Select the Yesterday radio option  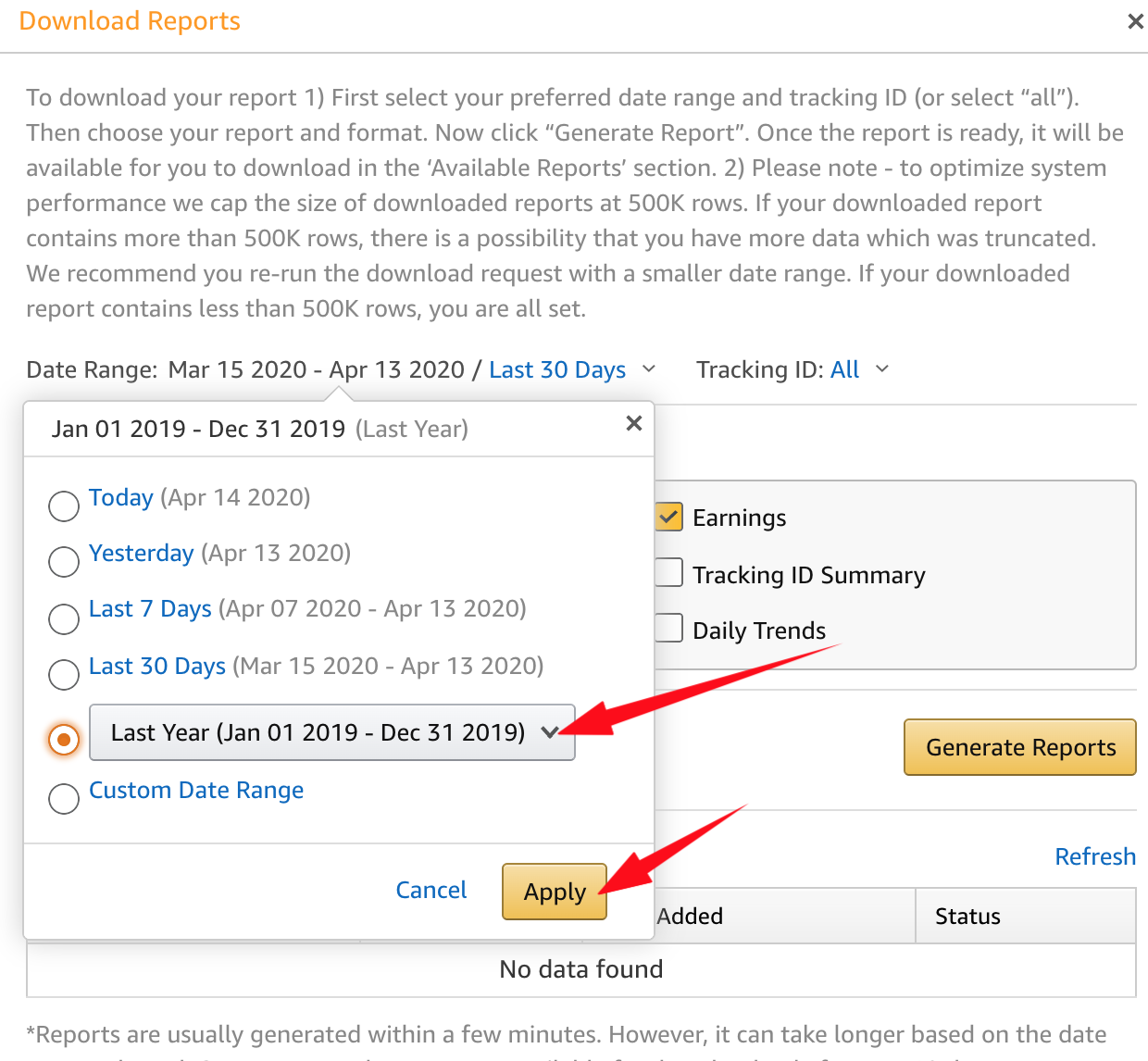click(64, 561)
